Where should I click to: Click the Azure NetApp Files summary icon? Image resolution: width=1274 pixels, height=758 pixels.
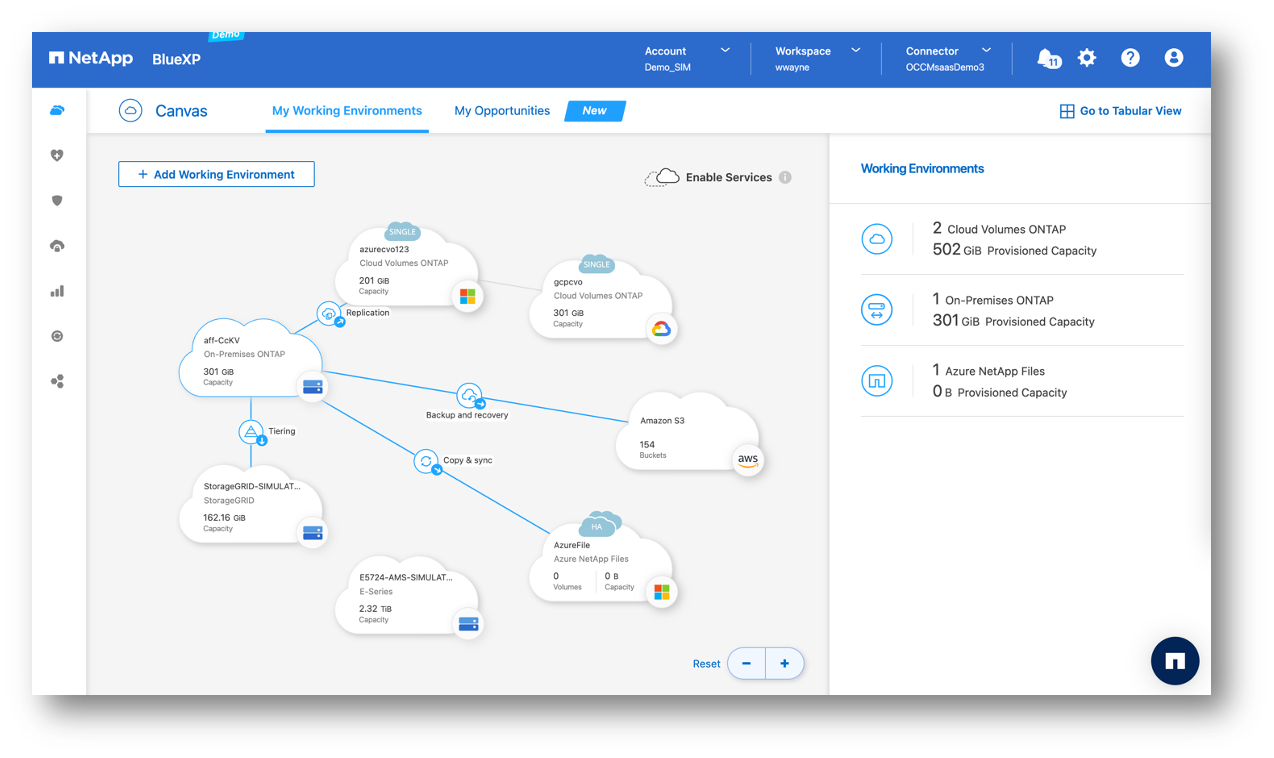pos(877,381)
